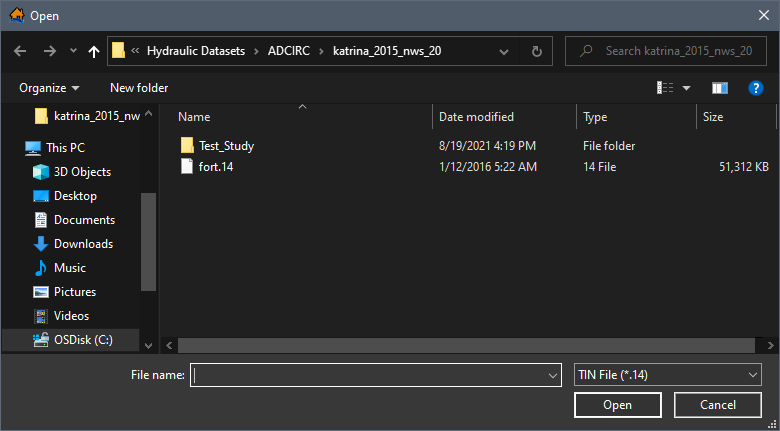Click the Test_Study folder icon
This screenshot has height=431, width=780.
click(187, 146)
